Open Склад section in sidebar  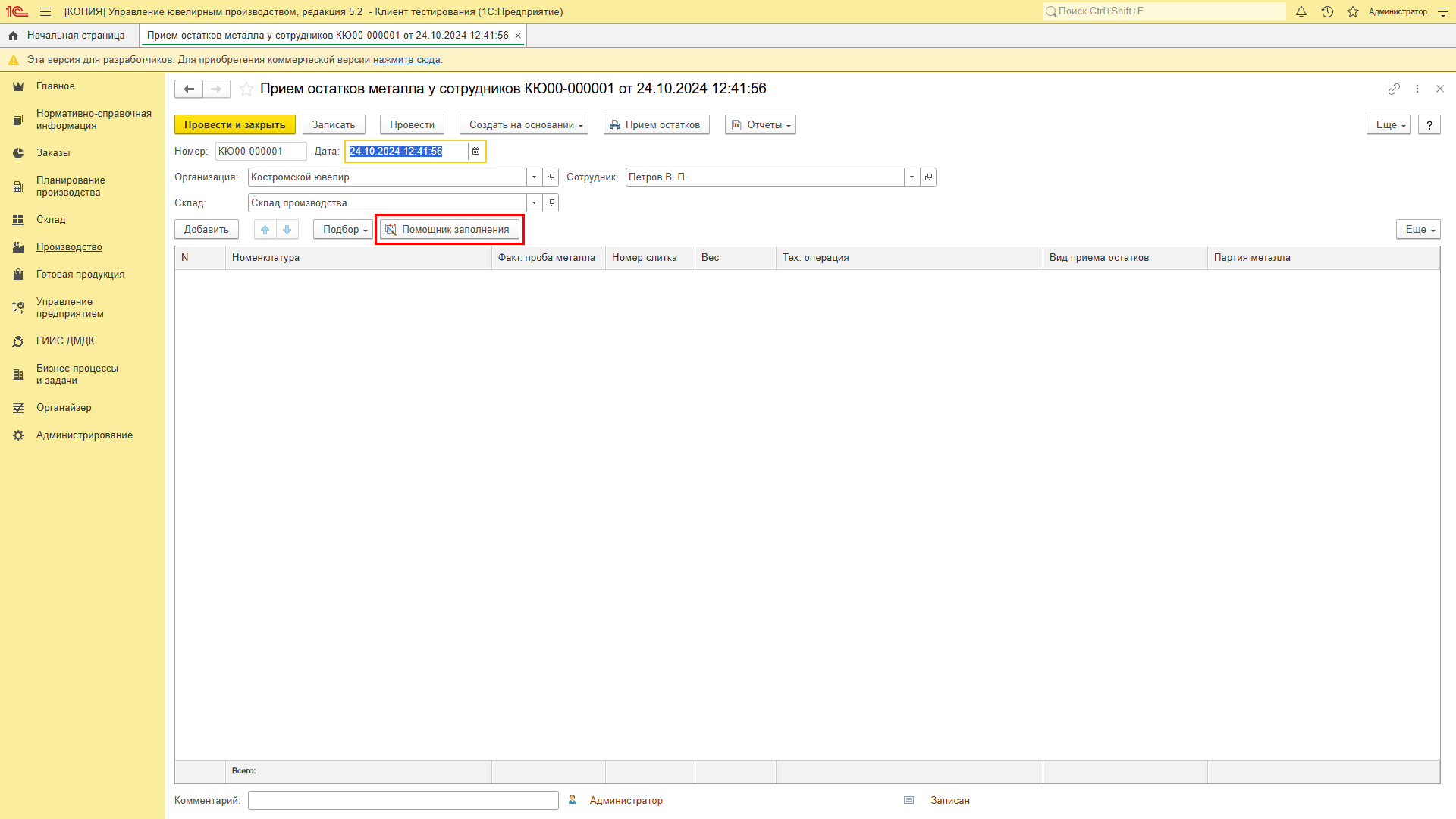pos(51,220)
